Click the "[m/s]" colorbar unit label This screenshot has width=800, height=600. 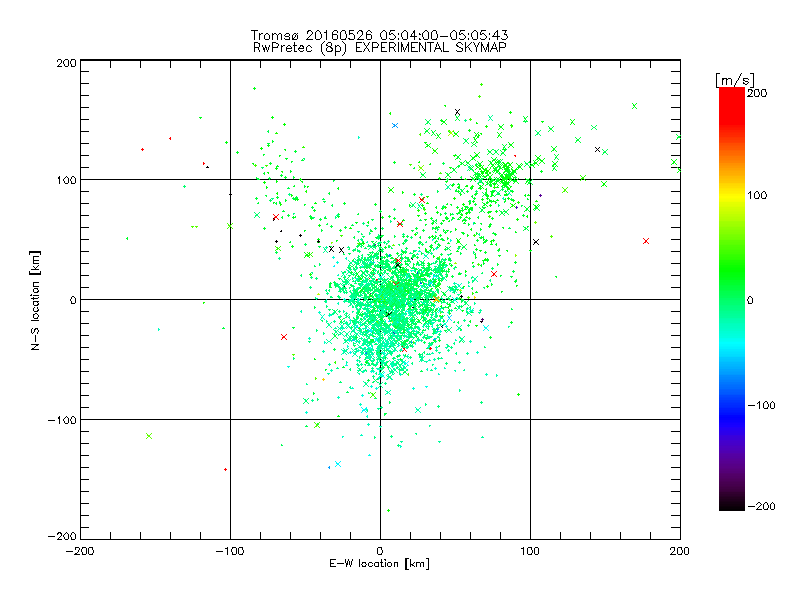click(735, 80)
